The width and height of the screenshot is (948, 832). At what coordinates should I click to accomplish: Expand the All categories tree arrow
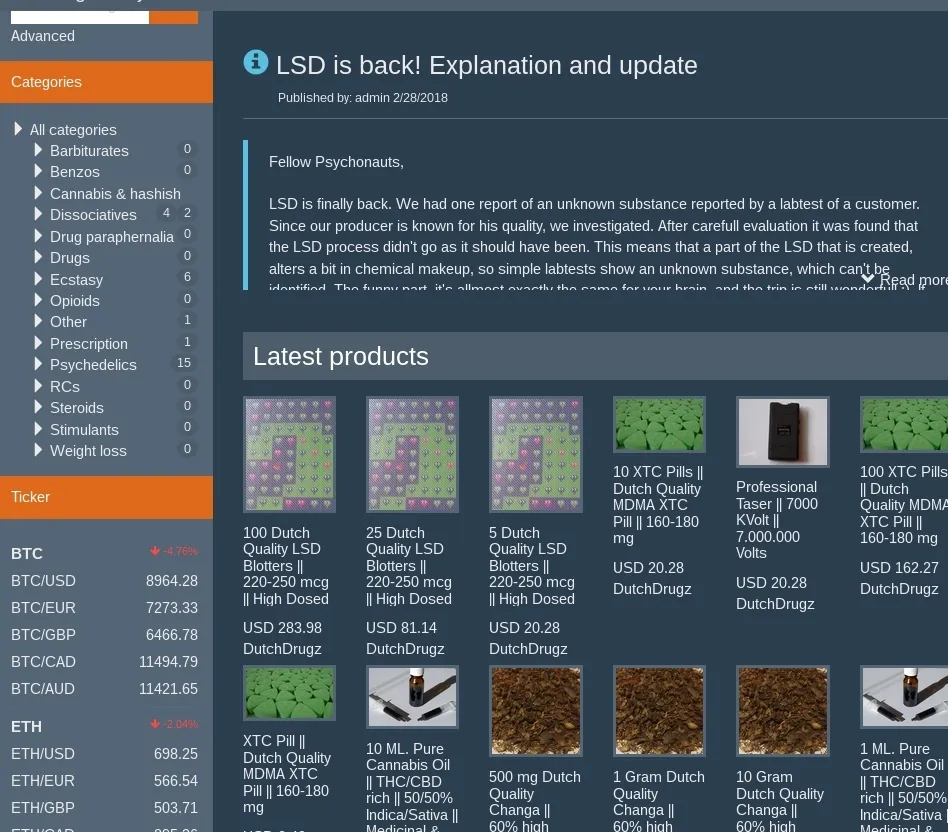18,129
